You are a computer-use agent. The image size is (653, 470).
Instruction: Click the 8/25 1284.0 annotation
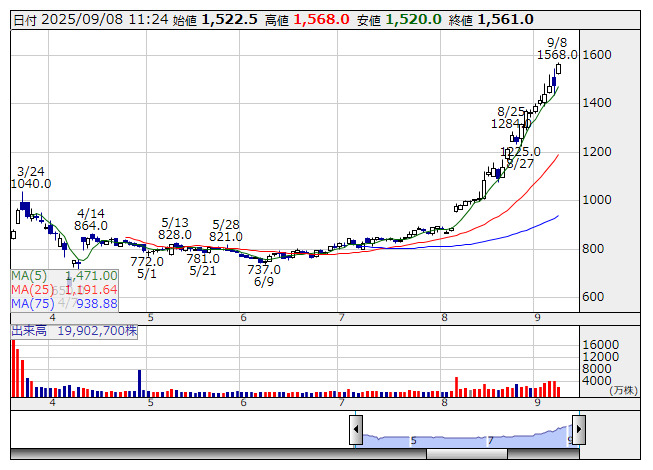(x=511, y=118)
